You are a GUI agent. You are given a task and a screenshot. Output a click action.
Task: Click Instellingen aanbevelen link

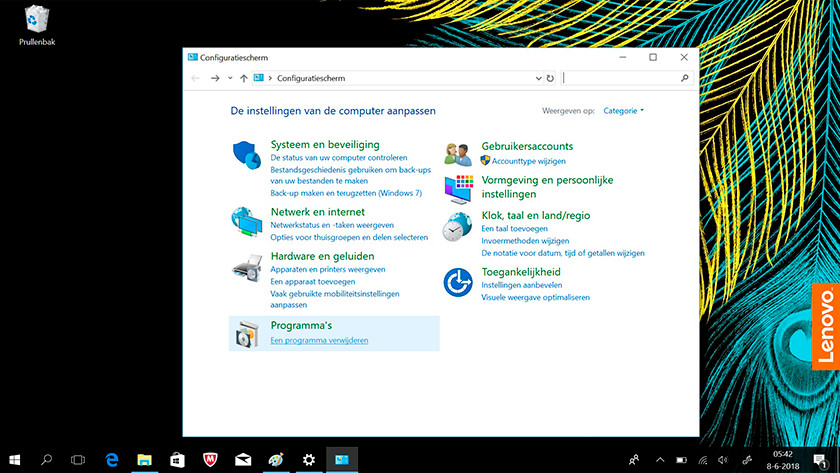[x=522, y=285]
